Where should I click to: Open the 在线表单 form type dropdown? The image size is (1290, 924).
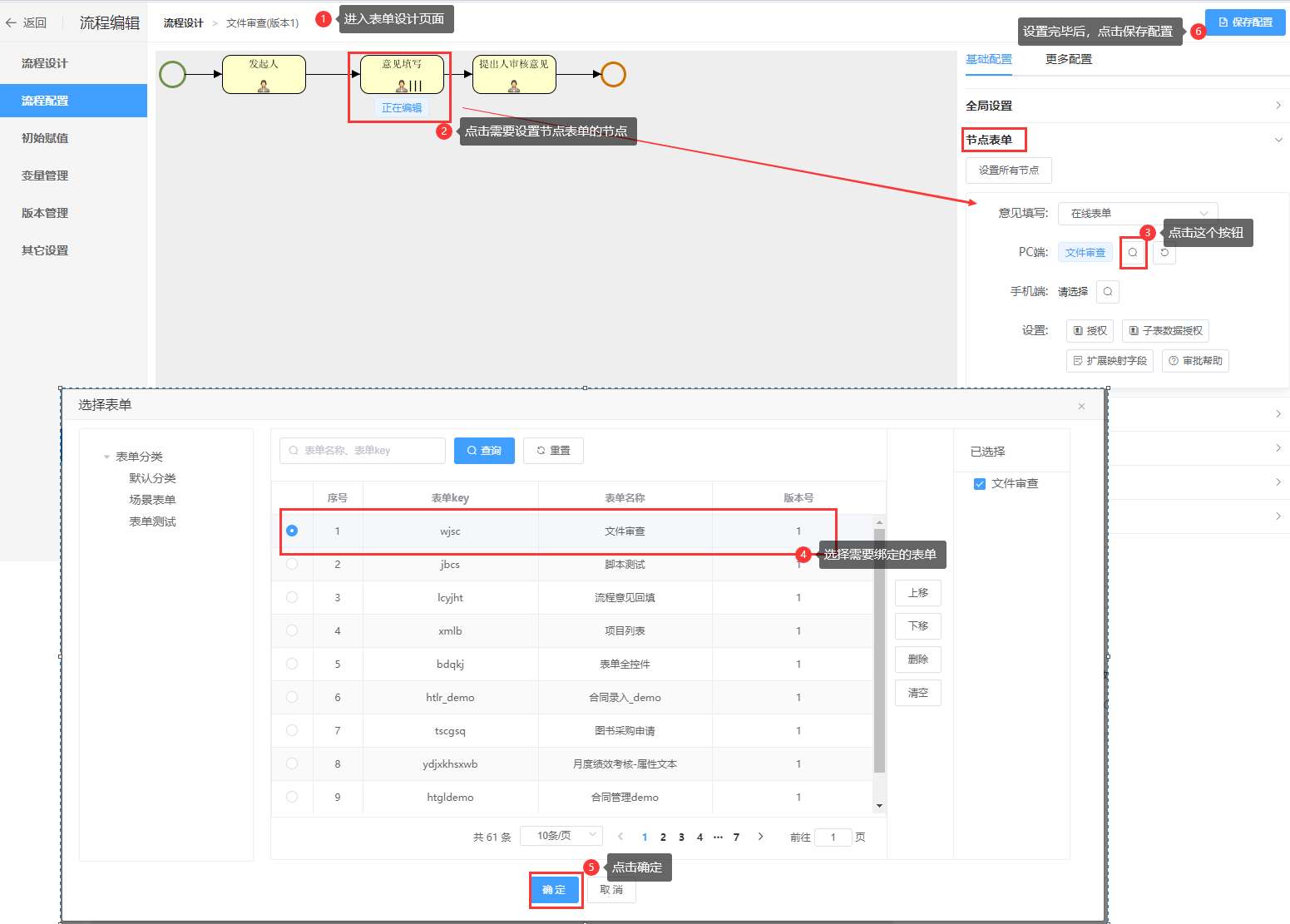[1138, 214]
